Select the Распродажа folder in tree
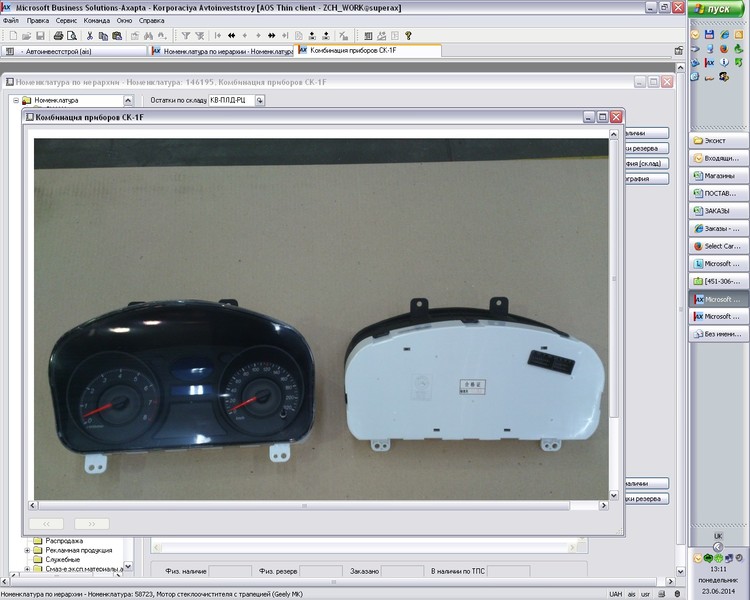Image resolution: width=750 pixels, height=600 pixels. click(x=64, y=541)
